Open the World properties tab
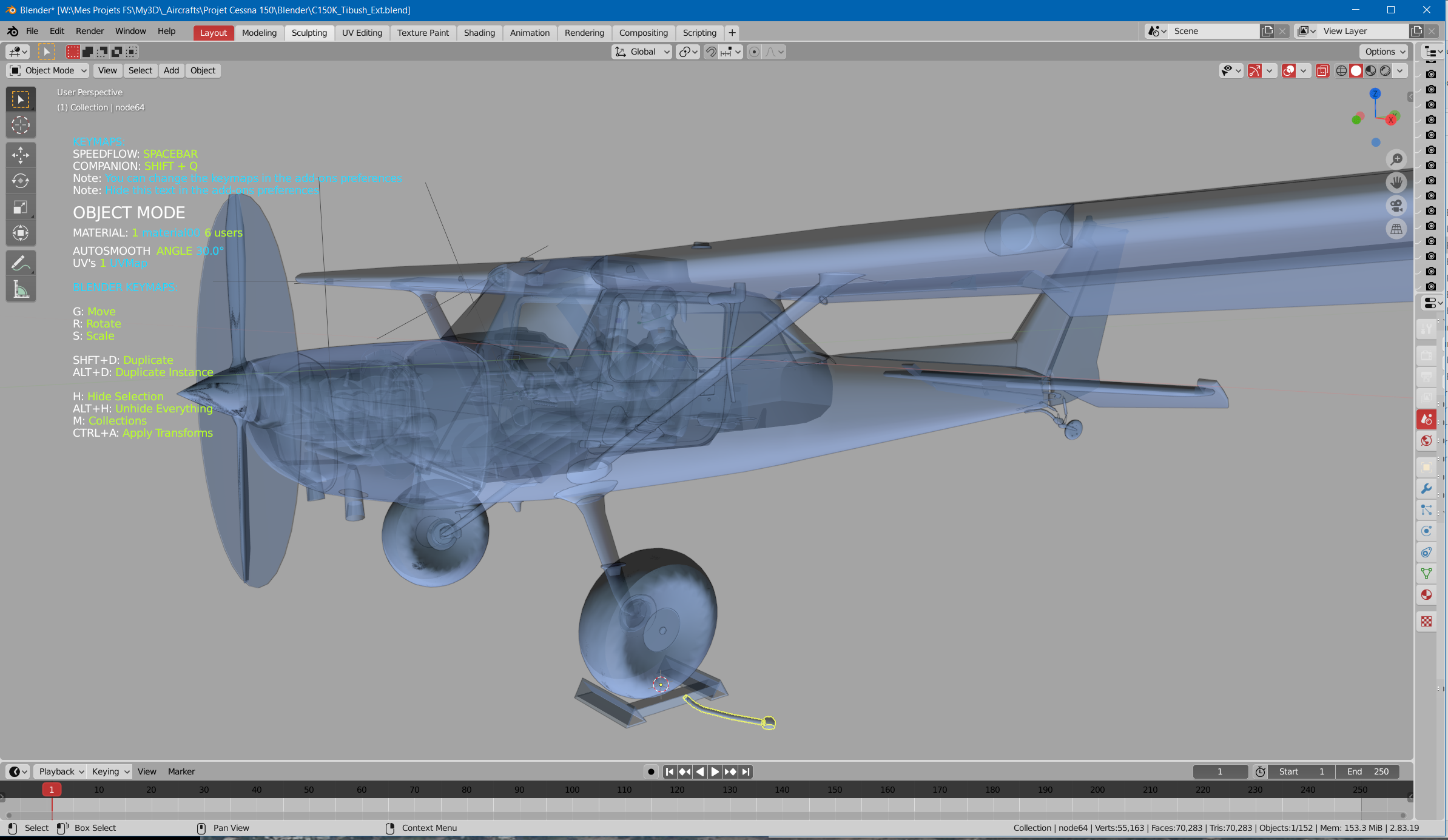 tap(1427, 440)
